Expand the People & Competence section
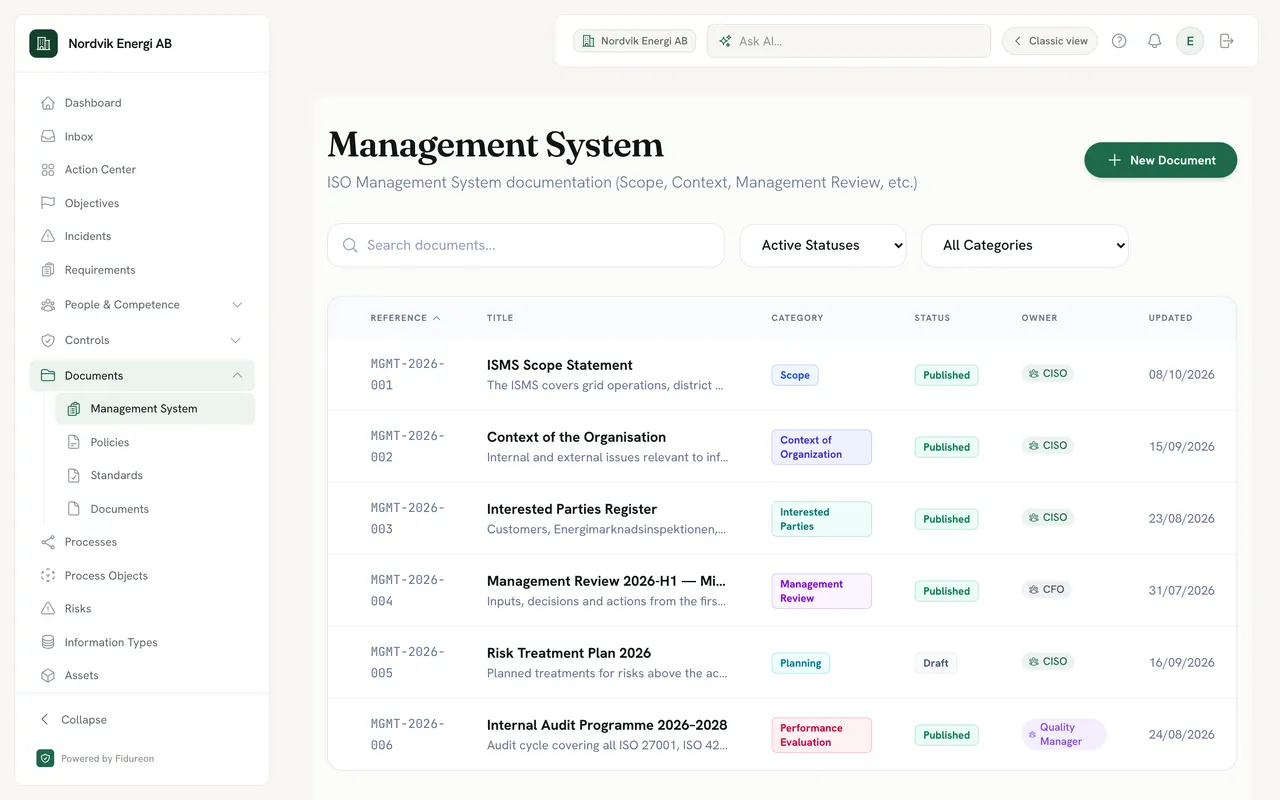This screenshot has width=1280, height=800. coord(142,305)
